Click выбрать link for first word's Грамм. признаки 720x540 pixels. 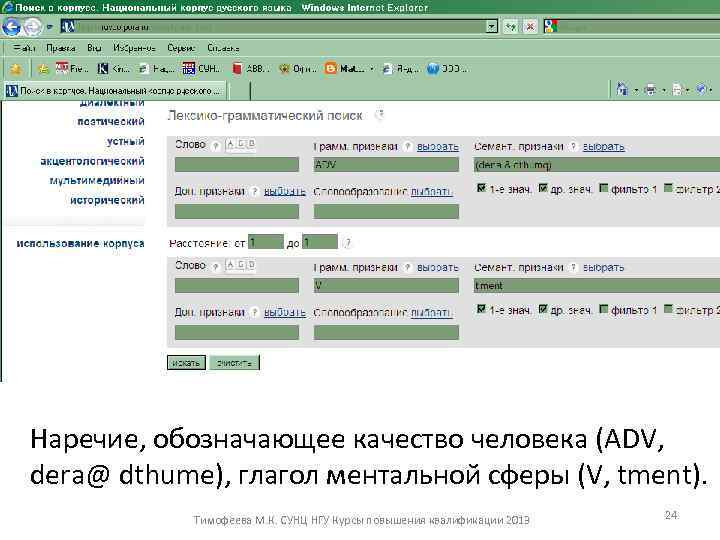[438, 146]
